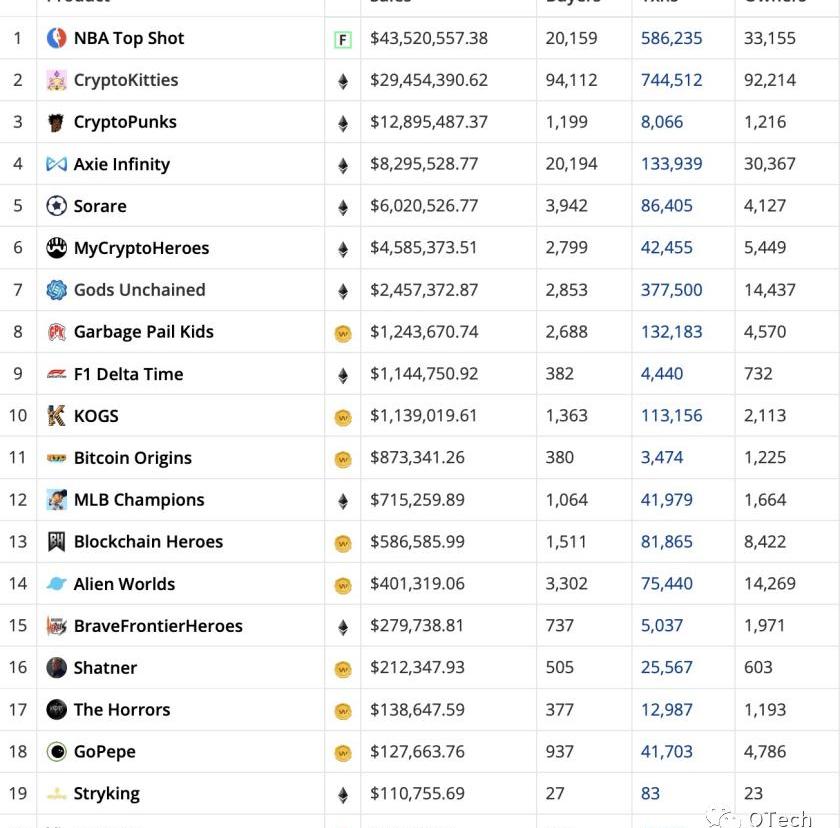Viewport: 840px width, 828px height.
Task: Click the NBA Top Shot logo icon
Action: 57,38
